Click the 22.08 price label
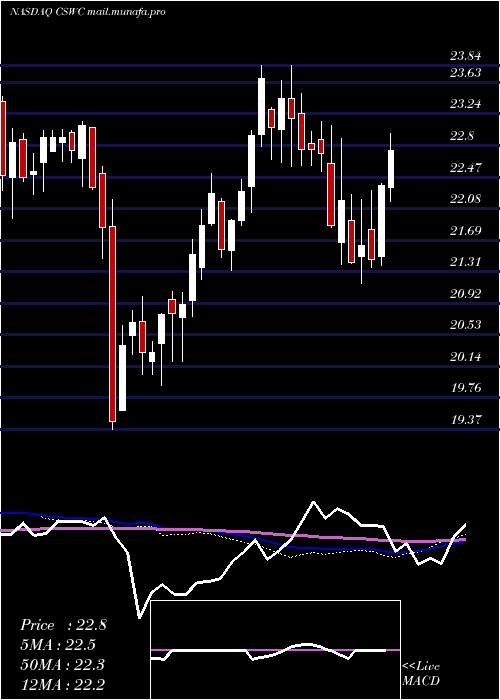This screenshot has height=700, width=500. (x=466, y=199)
